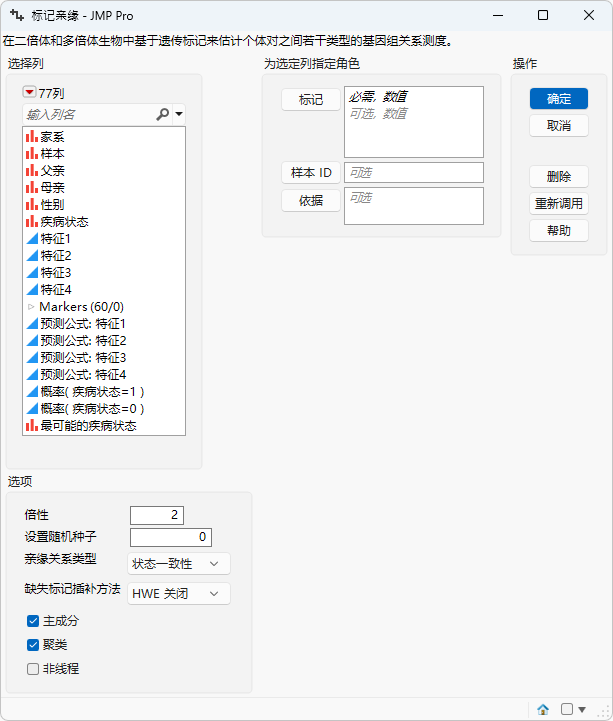This screenshot has width=613, height=721.
Task: Minimize the 标记亲缘 window
Action: point(498,16)
